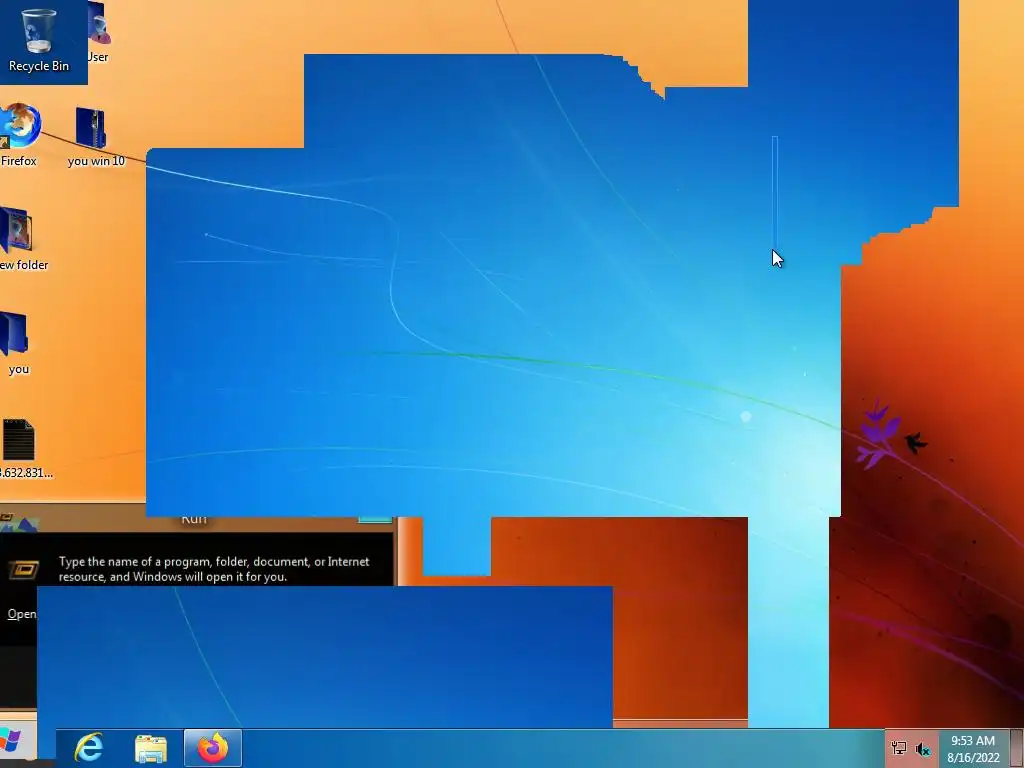The image size is (1024, 768).
Task: Open the Start menu orb
Action: pos(11,741)
